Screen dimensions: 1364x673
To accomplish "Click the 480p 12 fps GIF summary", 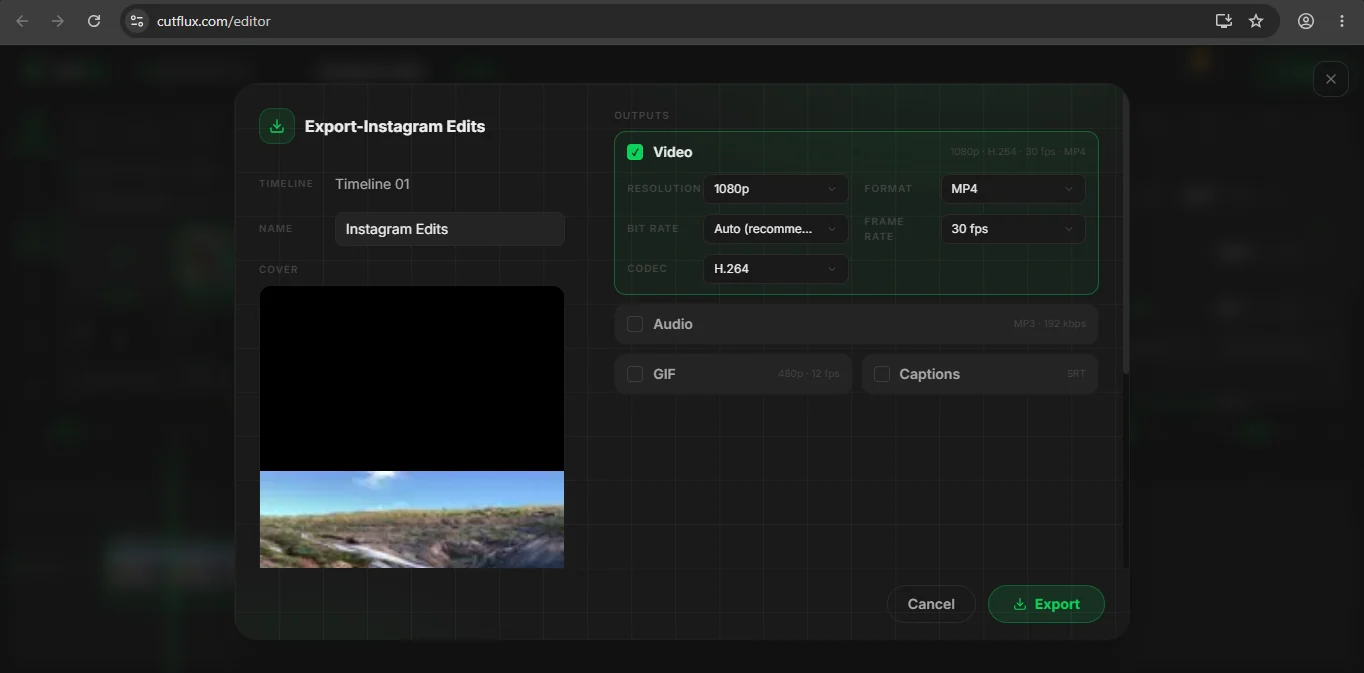I will [x=808, y=374].
